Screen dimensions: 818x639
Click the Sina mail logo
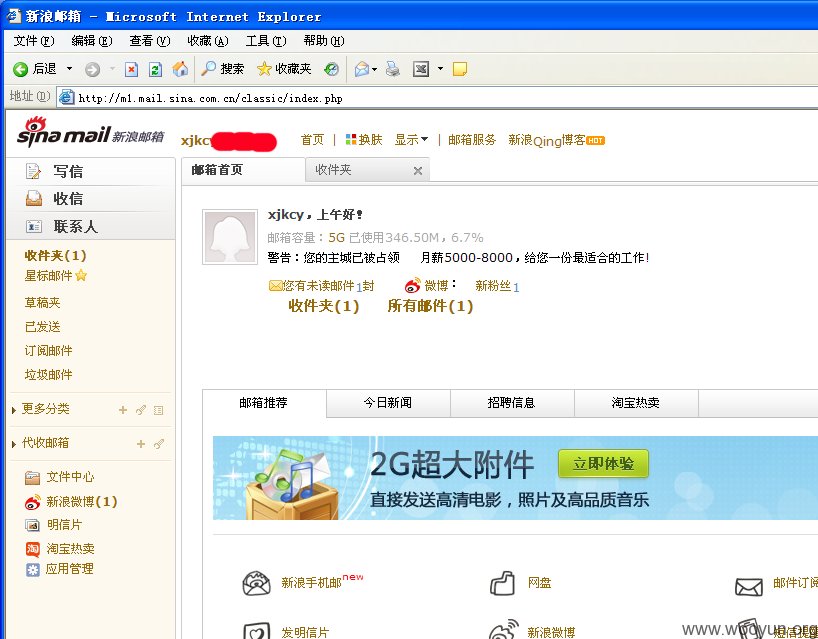pos(90,131)
